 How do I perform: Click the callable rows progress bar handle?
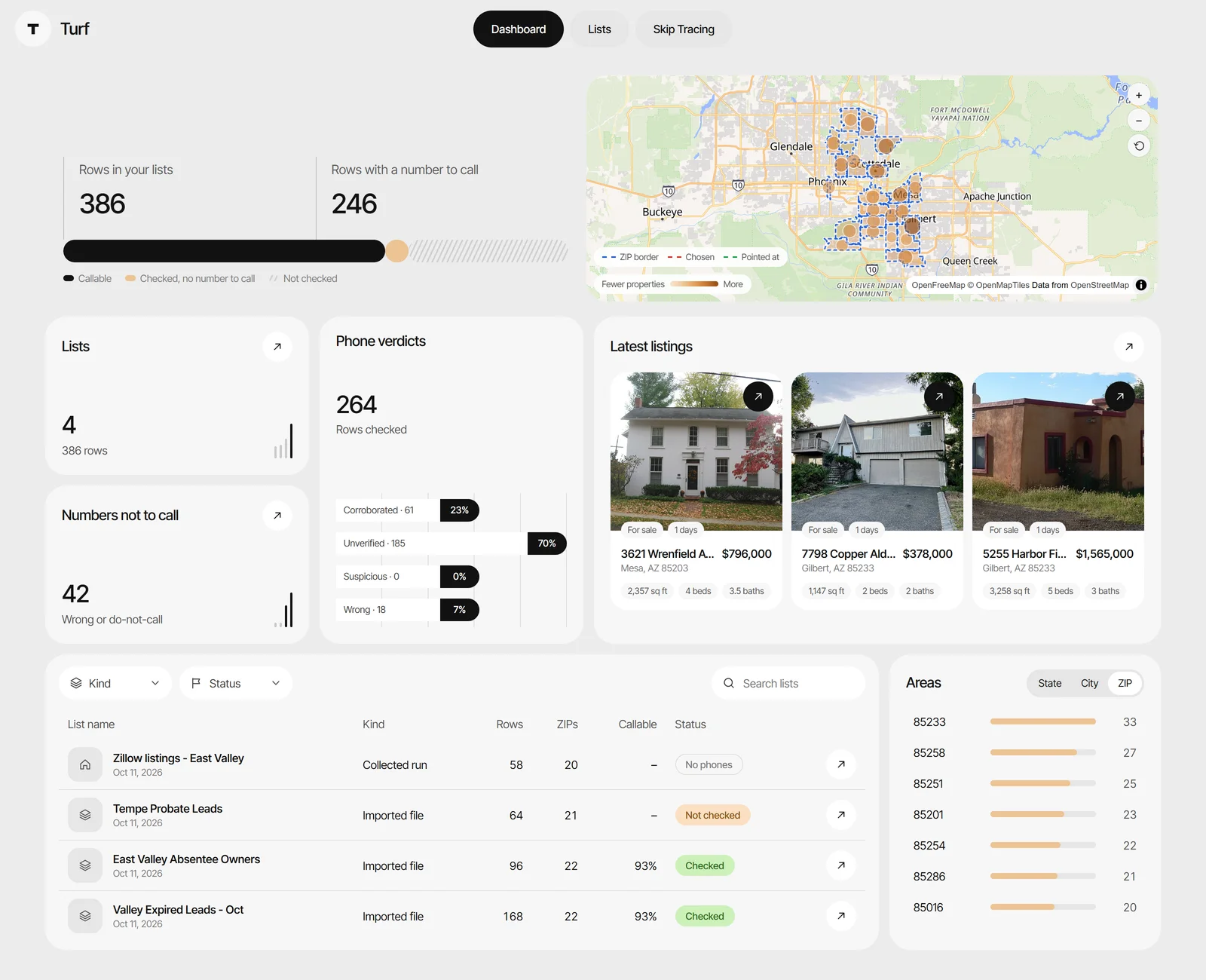397,251
